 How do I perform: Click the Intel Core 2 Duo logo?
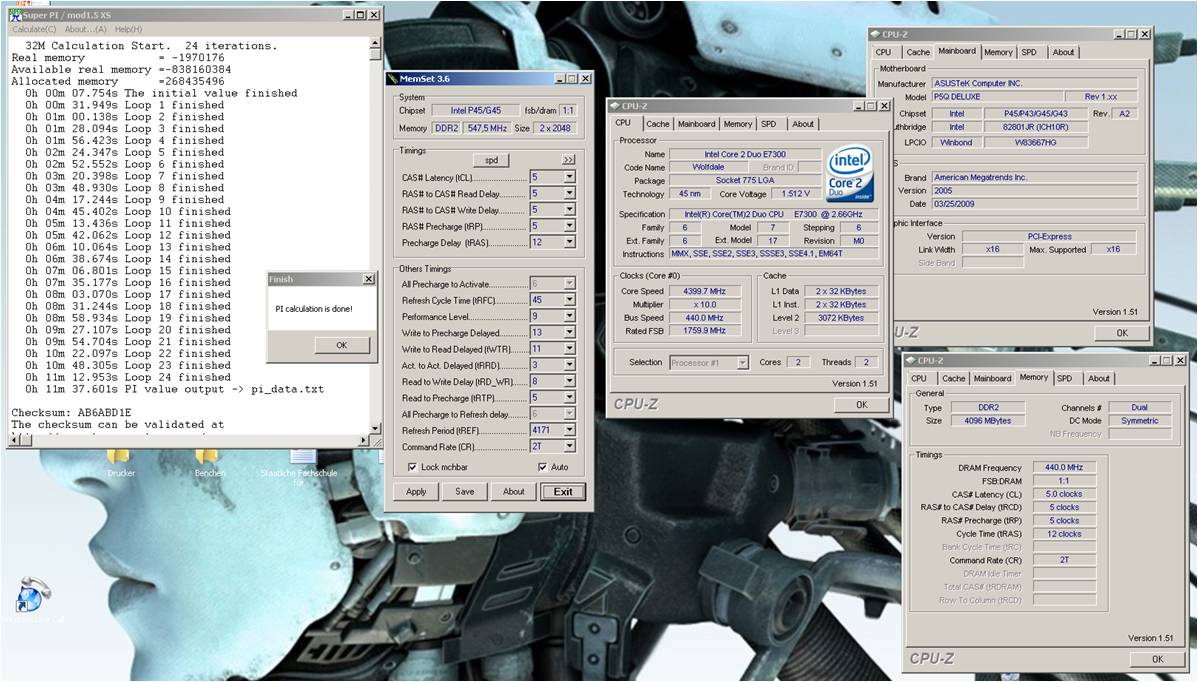point(850,173)
